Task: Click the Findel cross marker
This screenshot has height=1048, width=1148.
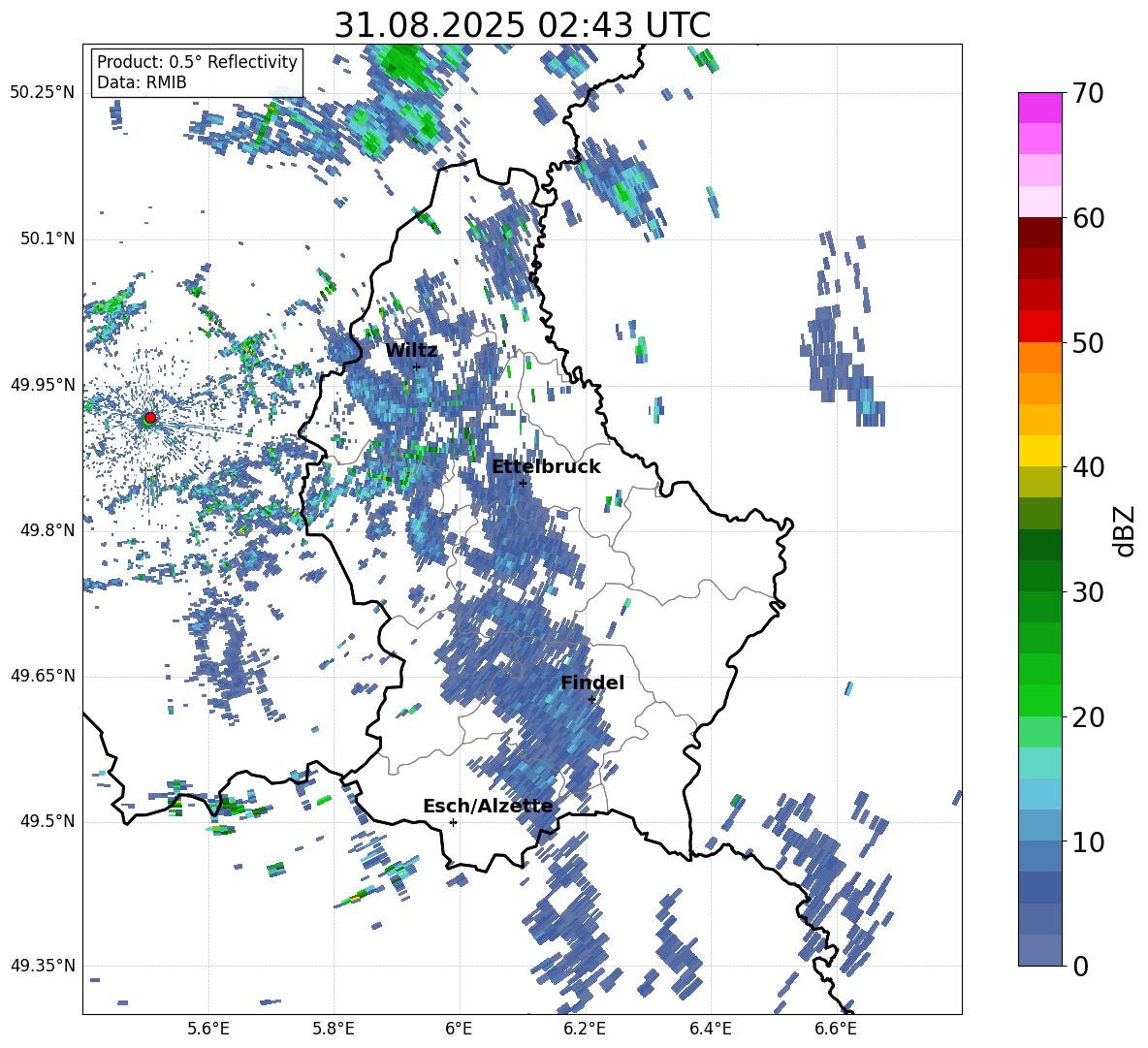Action: point(591,700)
